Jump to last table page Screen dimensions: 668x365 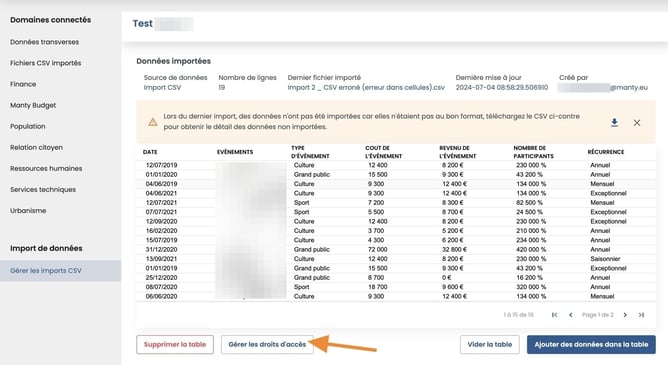click(641, 315)
